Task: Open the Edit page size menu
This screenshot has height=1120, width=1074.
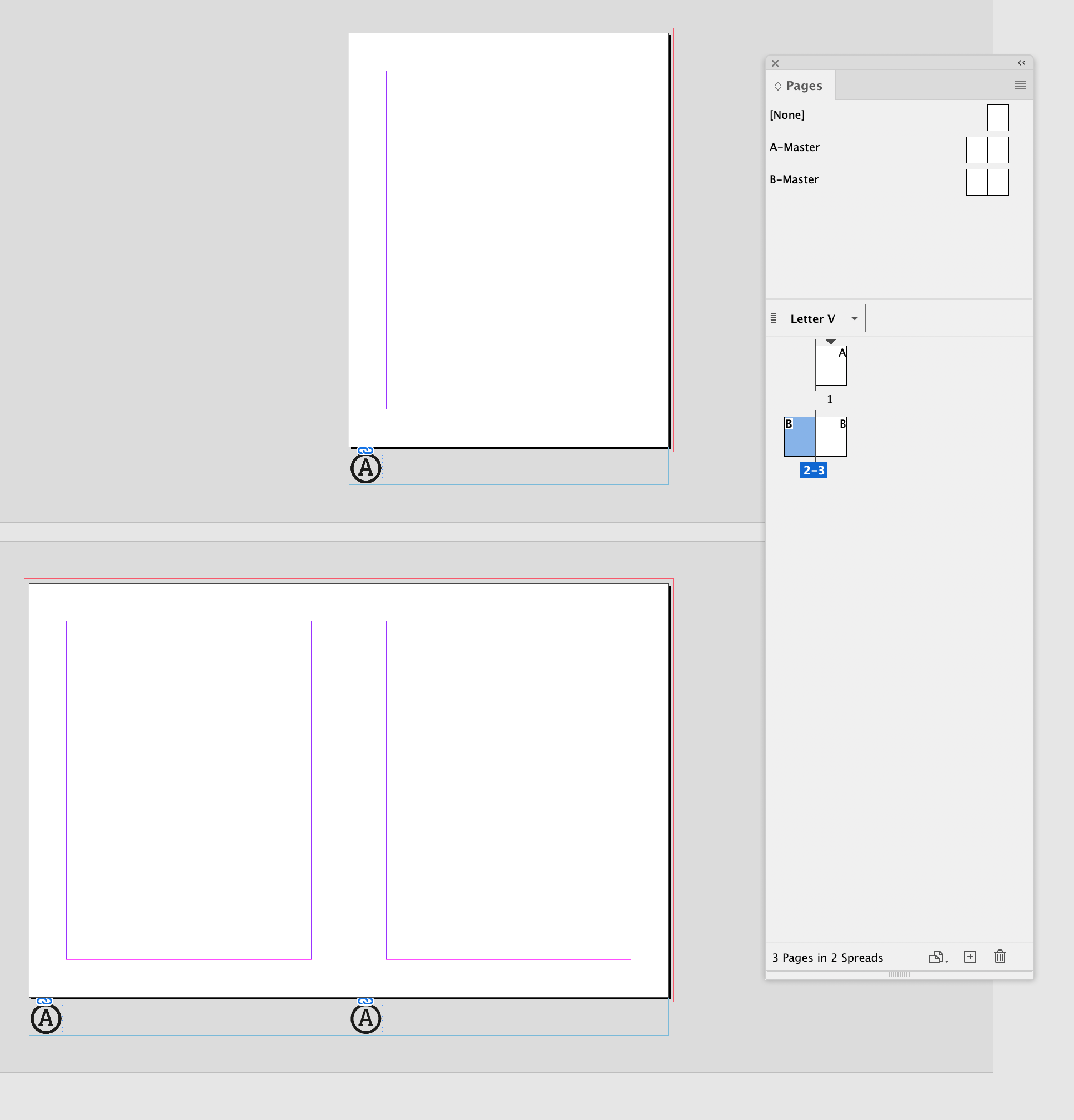Action: pos(937,957)
